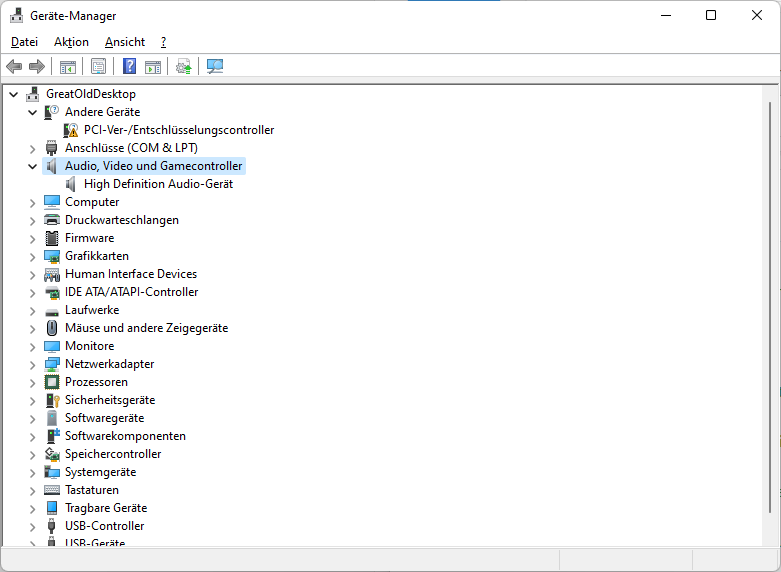
Task: Scan for hardware changes via monitor icon
Action: pyautogui.click(x=215, y=66)
